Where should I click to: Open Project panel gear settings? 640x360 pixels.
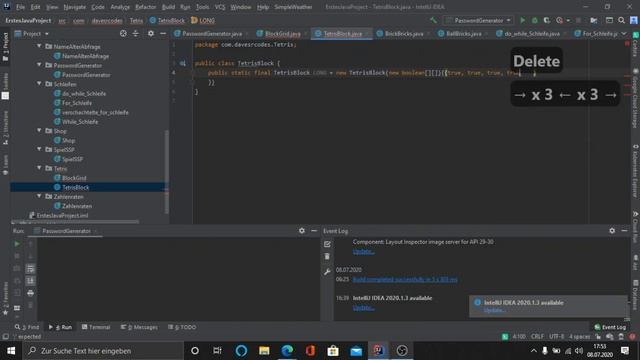click(x=151, y=33)
